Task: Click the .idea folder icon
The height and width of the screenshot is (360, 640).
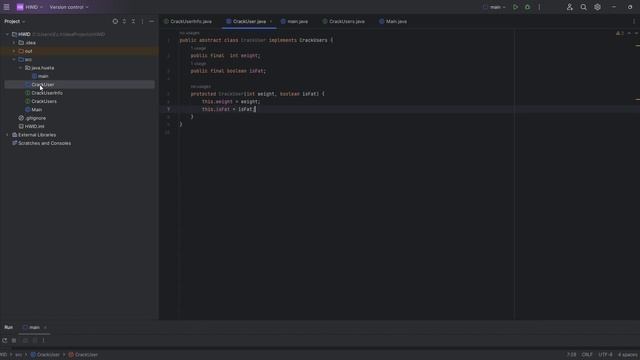Action: (21, 42)
